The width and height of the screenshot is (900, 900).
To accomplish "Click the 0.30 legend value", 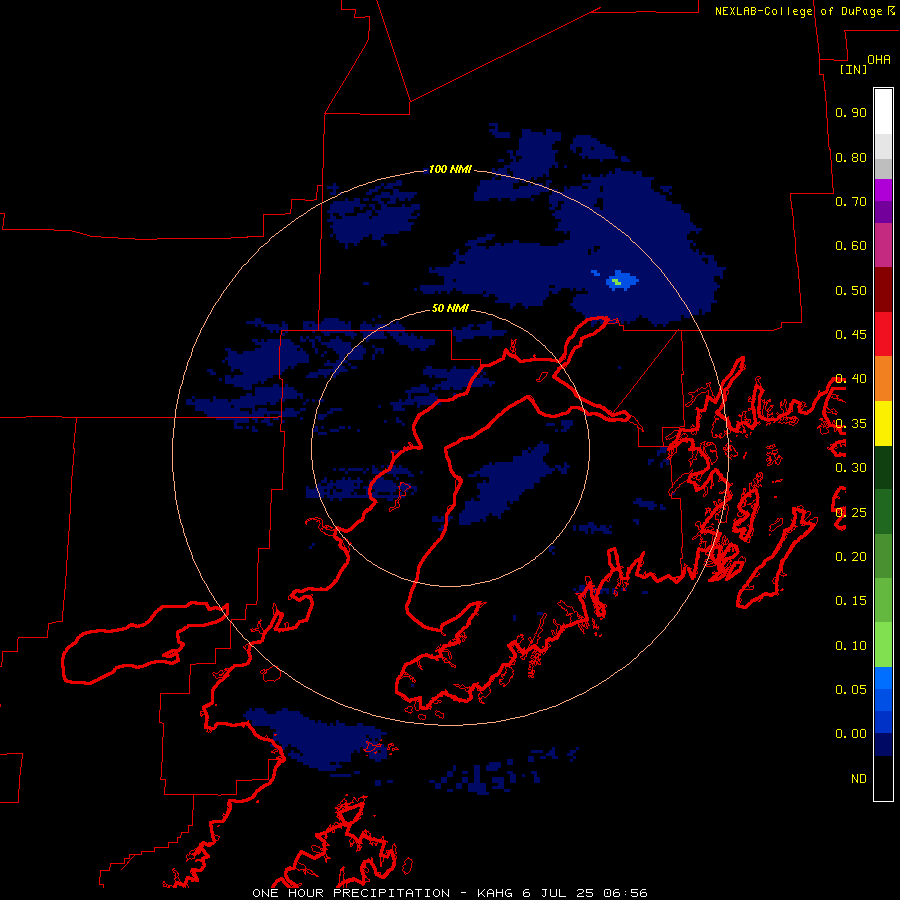I will pyautogui.click(x=851, y=467).
